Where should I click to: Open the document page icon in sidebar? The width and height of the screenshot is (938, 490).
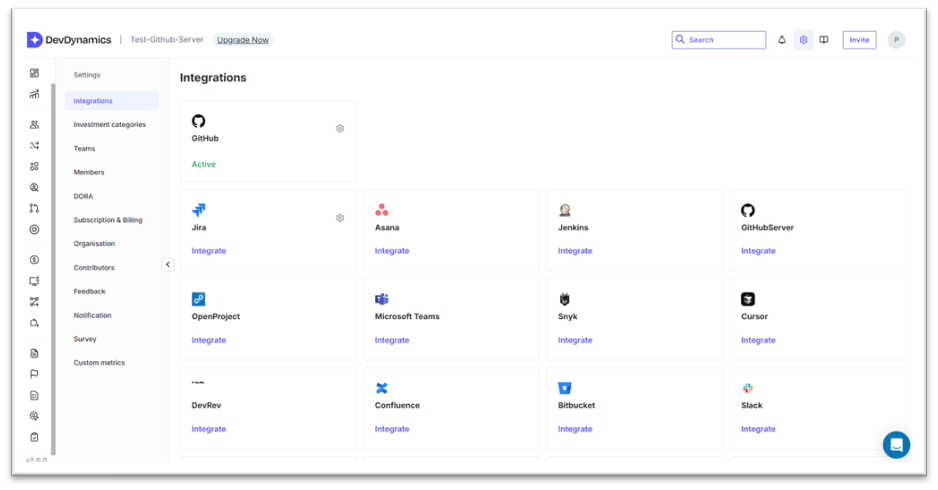[x=34, y=353]
